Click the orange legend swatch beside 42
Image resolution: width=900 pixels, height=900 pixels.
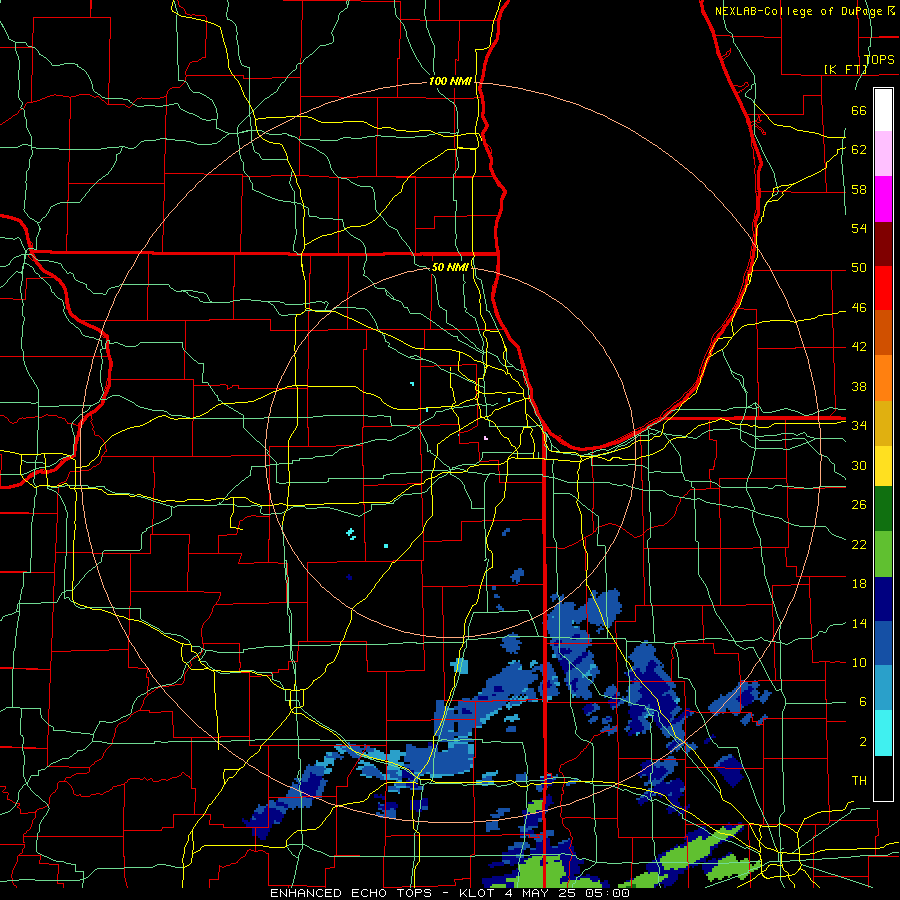pyautogui.click(x=883, y=378)
